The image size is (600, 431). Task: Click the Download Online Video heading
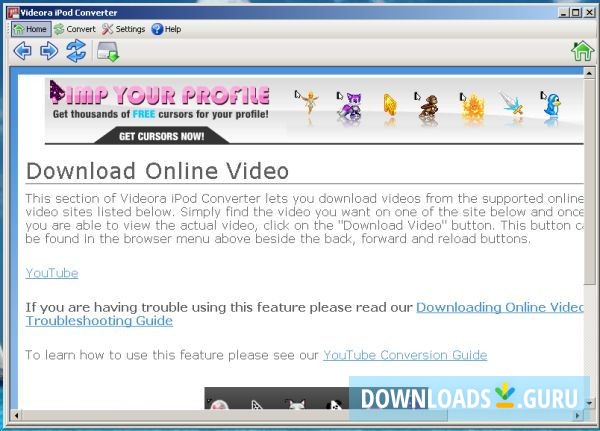click(157, 171)
